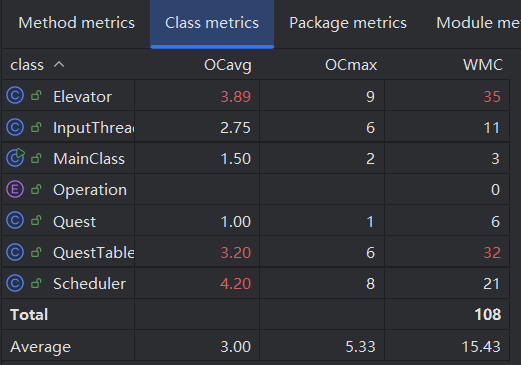Screen dimensions: 521x365
Task: Switch to Method metrics tab
Action: 76,23
